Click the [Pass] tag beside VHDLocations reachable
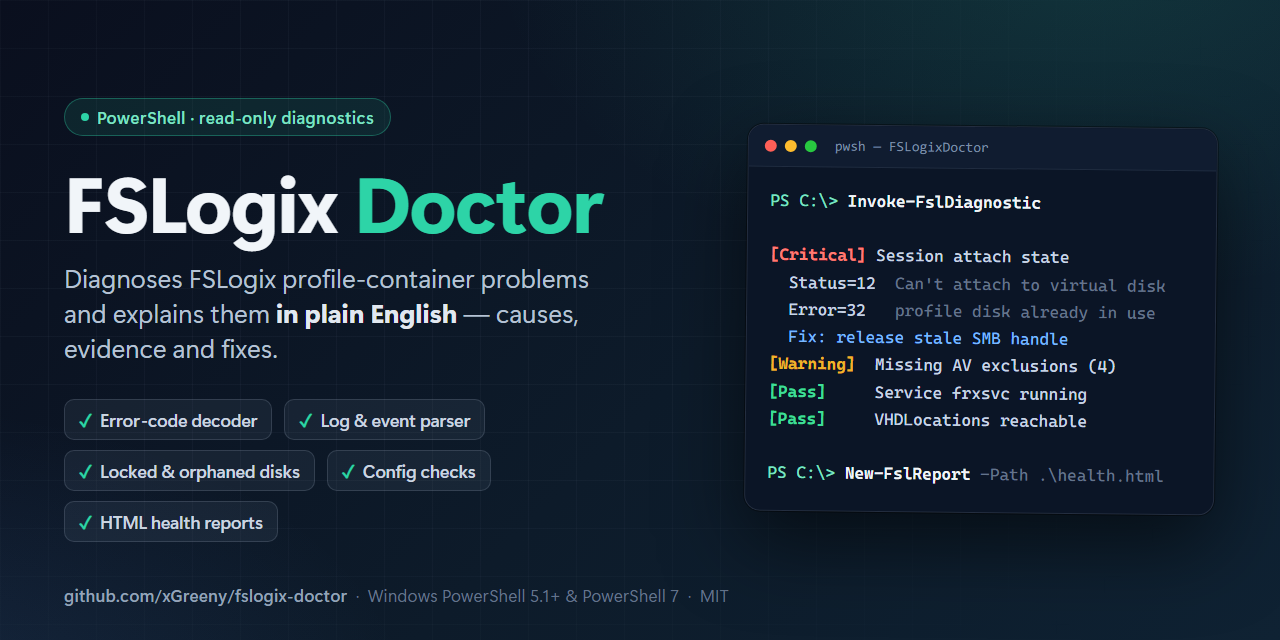The width and height of the screenshot is (1280, 640). pyautogui.click(x=797, y=419)
